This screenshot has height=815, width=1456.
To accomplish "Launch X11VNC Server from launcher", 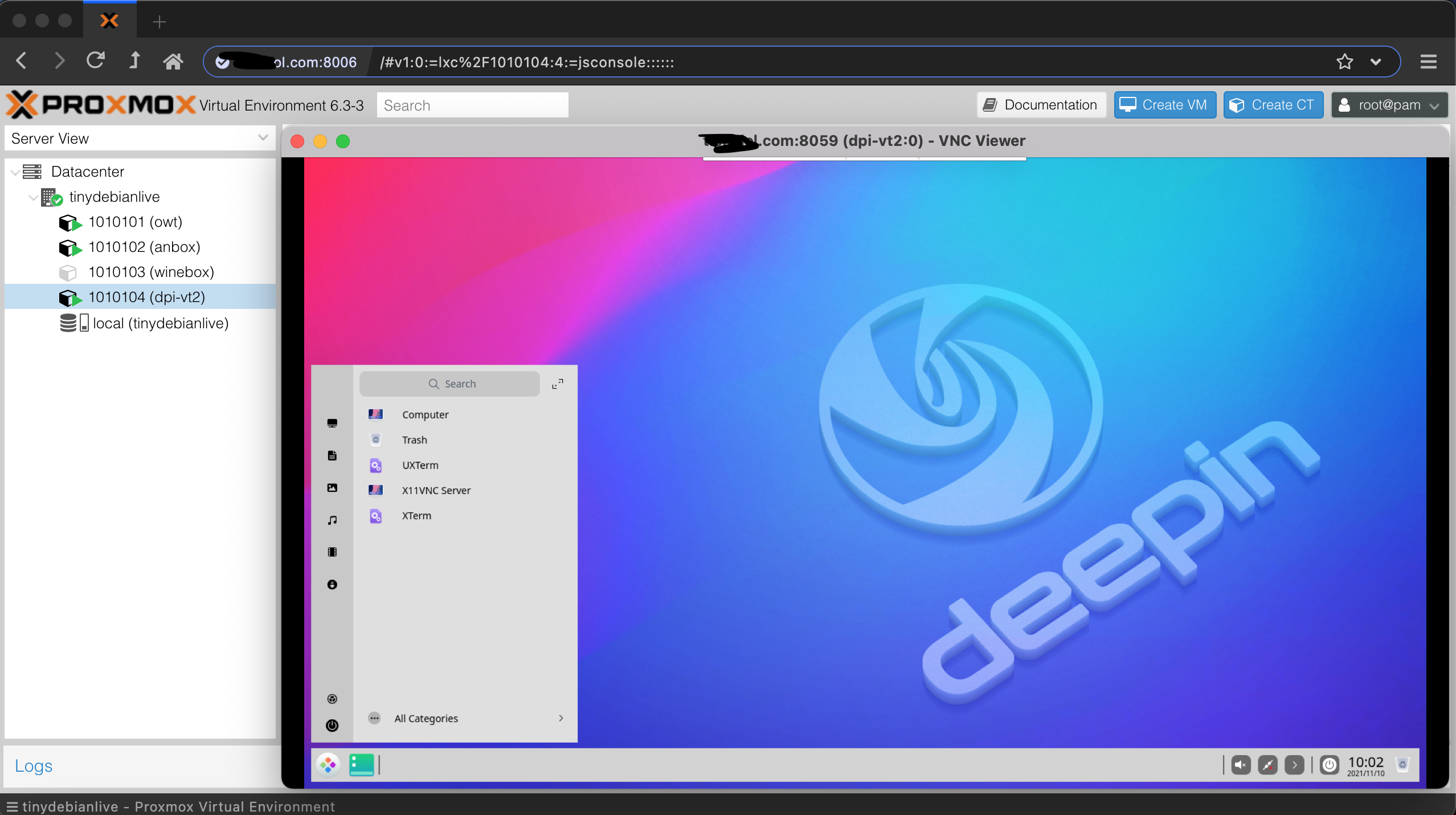I will pos(436,490).
